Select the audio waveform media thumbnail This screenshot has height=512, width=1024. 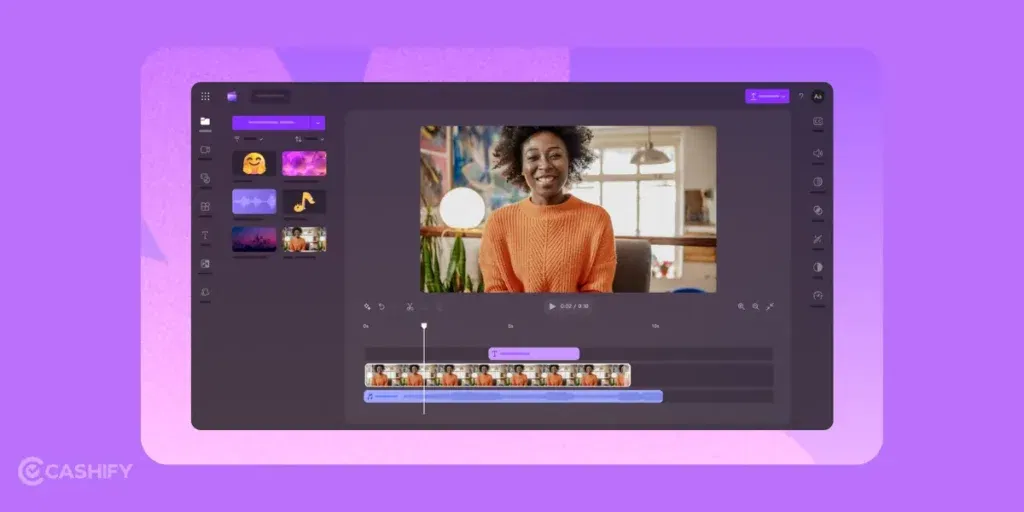(x=254, y=202)
